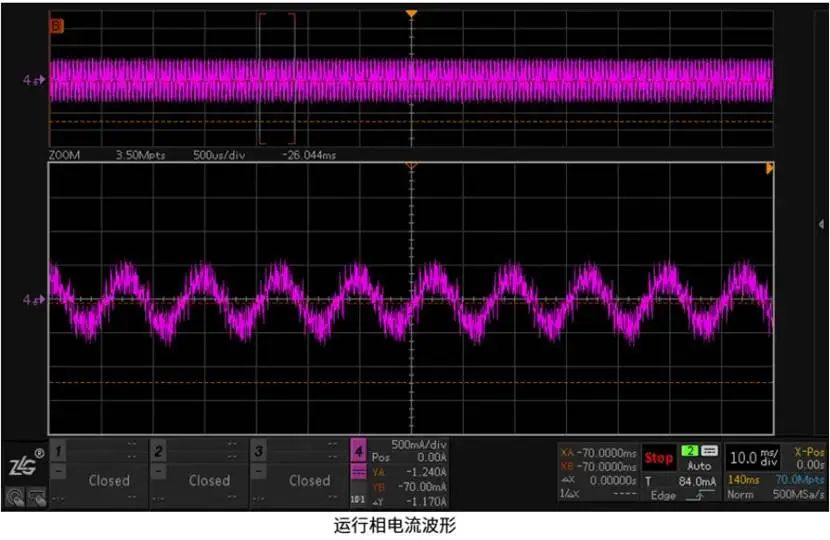This screenshot has width=830, height=540.
Task: Click the green trigger source 2 badge
Action: point(690,451)
